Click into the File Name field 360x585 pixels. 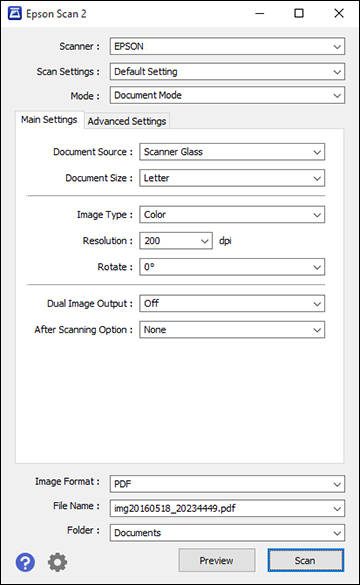(227, 508)
